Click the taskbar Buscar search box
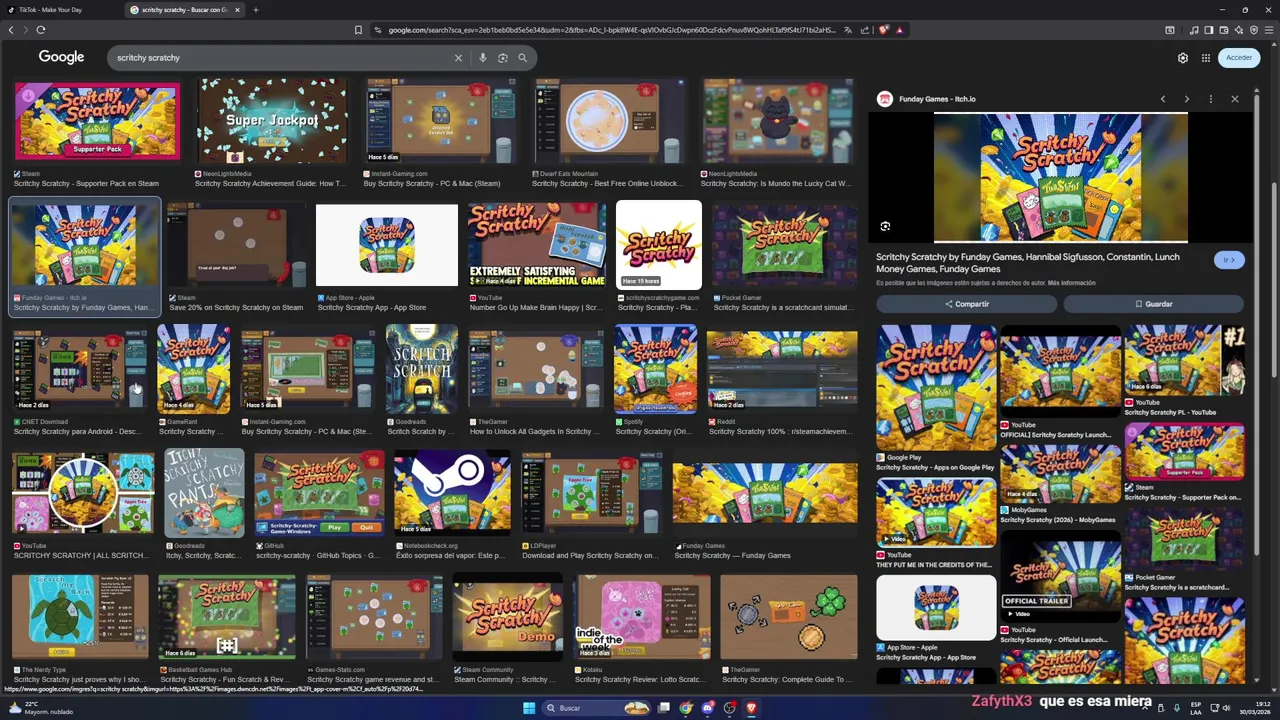This screenshot has height=720, width=1280. pyautogui.click(x=597, y=708)
